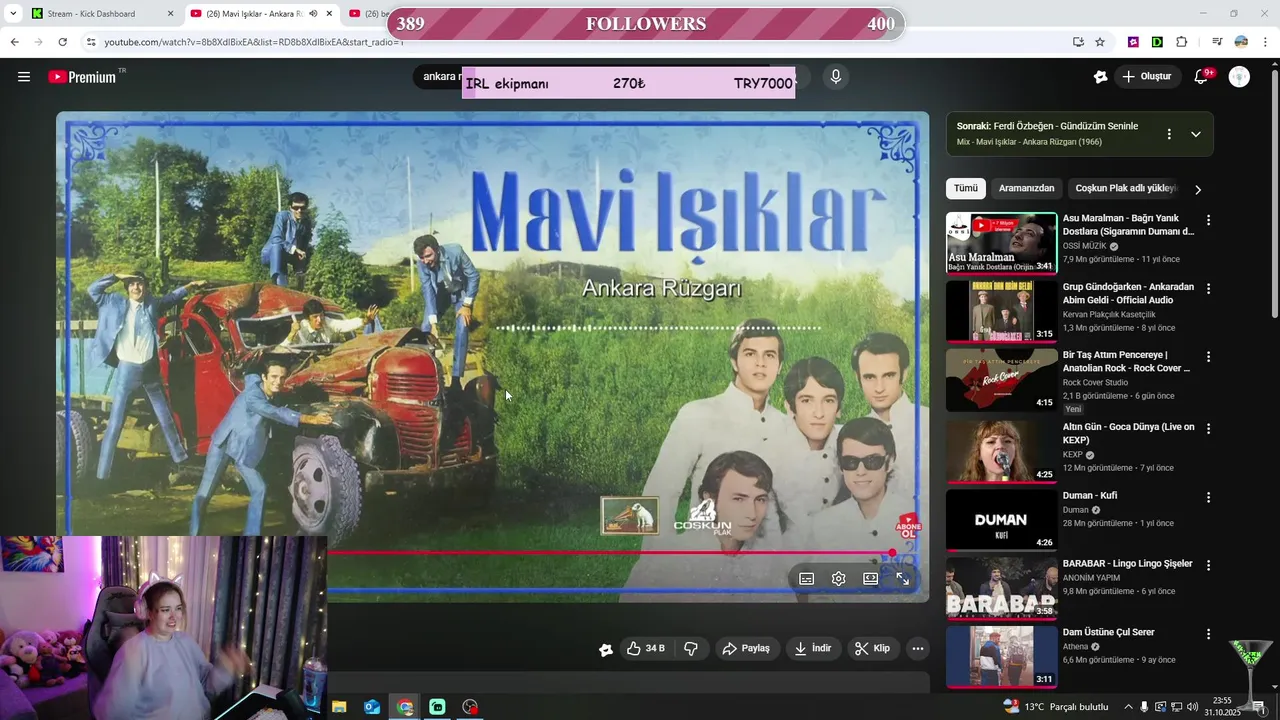
Task: Open options for Bir Taş Attım Pencereye
Action: coord(1208,356)
